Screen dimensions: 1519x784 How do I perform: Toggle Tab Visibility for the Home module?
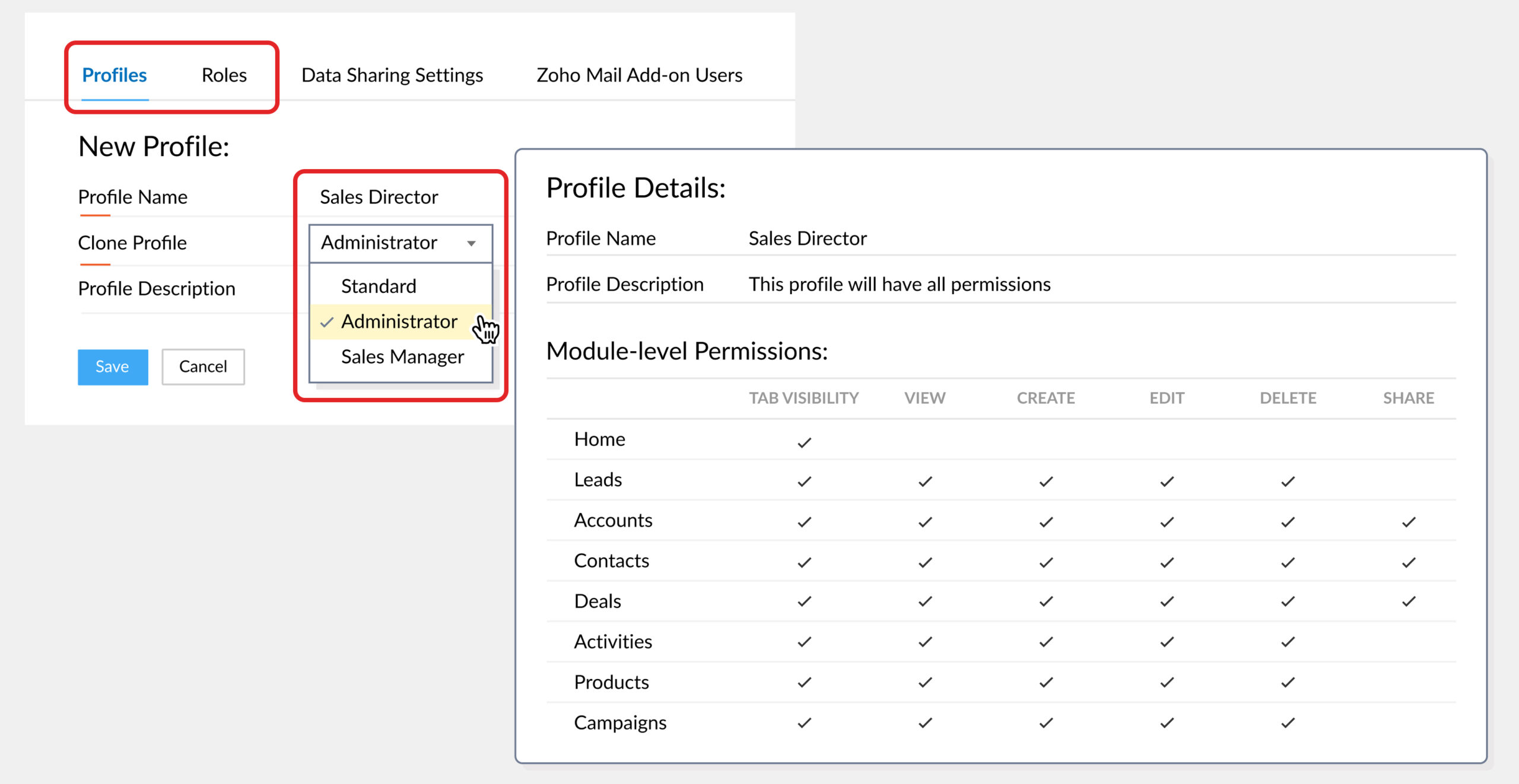804,441
